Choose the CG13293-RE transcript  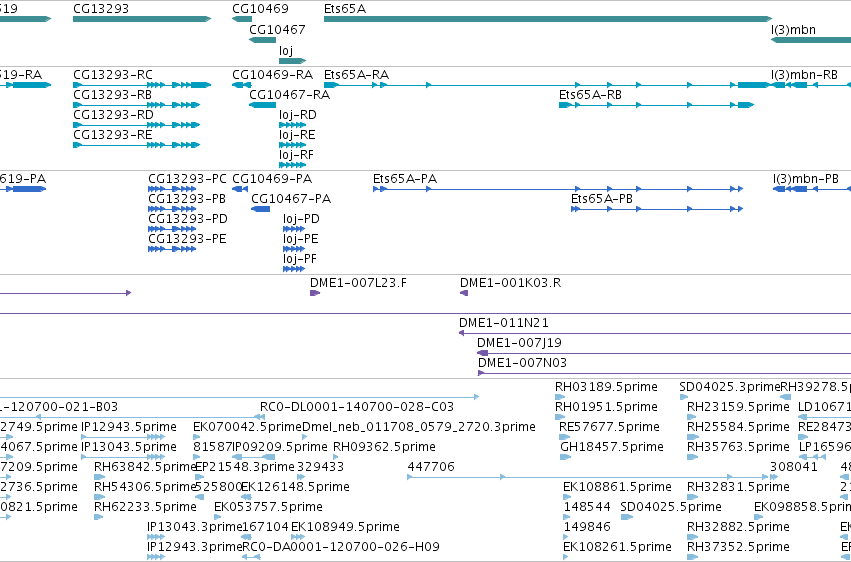point(113,135)
